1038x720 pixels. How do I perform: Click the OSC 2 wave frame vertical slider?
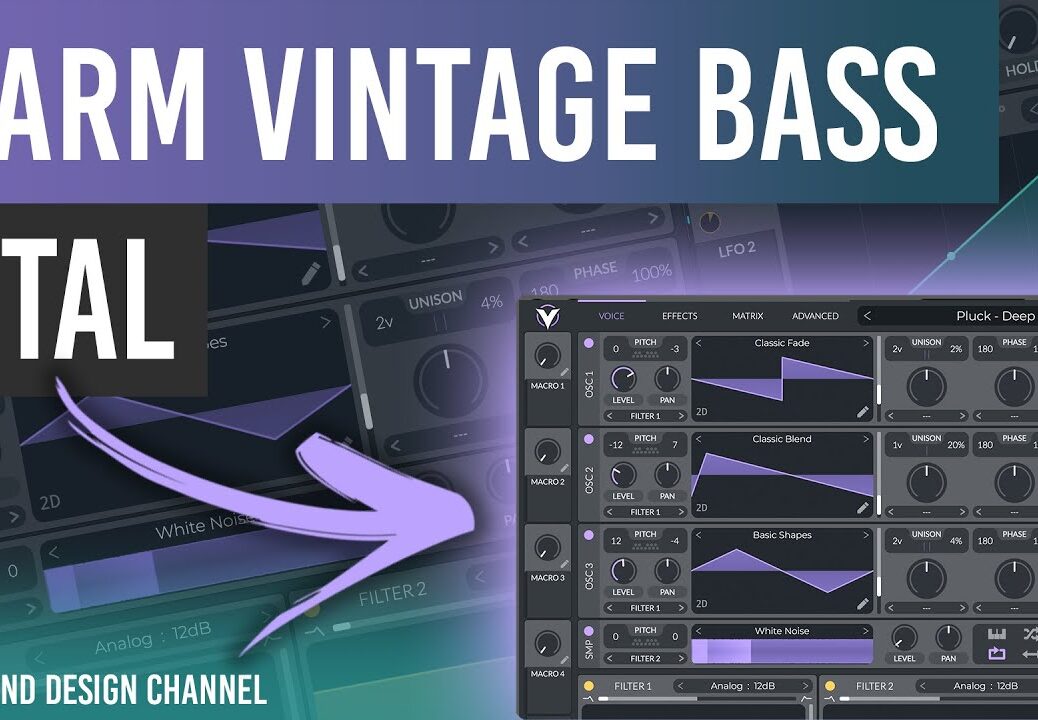click(879, 475)
